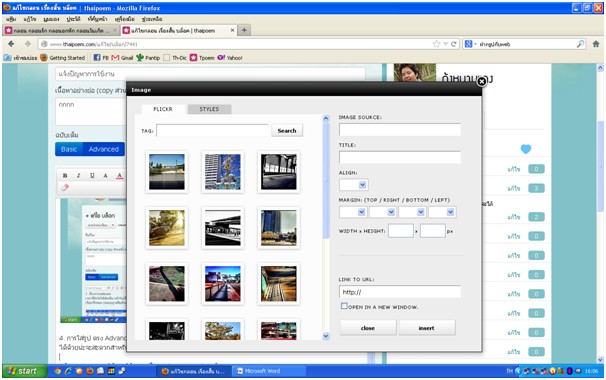Switch editor to Basic mode

coord(69,149)
